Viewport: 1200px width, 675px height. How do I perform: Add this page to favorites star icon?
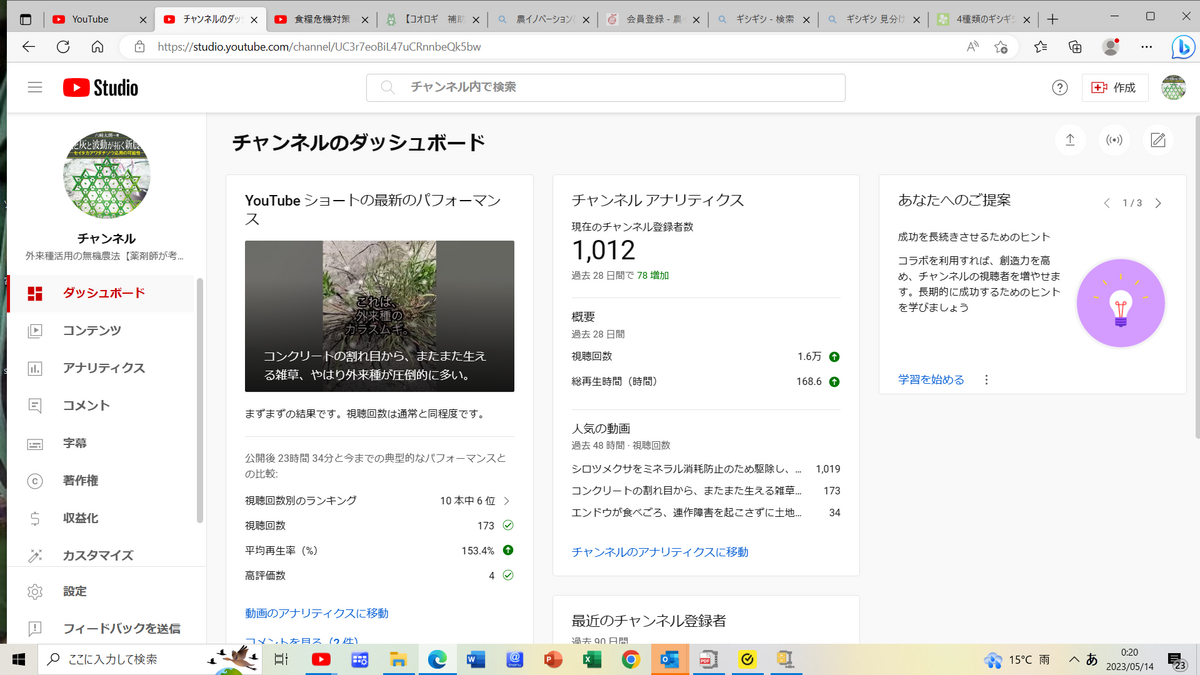(1001, 46)
